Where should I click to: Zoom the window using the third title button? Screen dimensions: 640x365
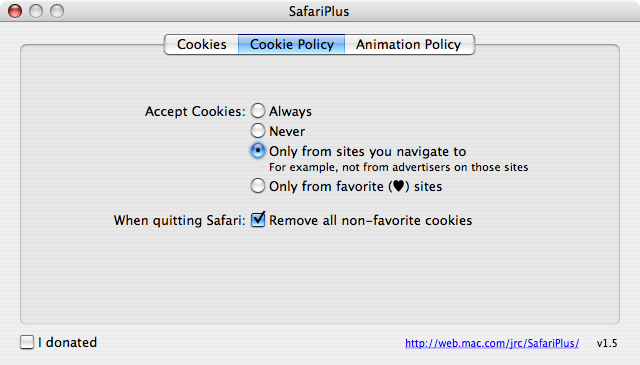click(57, 11)
